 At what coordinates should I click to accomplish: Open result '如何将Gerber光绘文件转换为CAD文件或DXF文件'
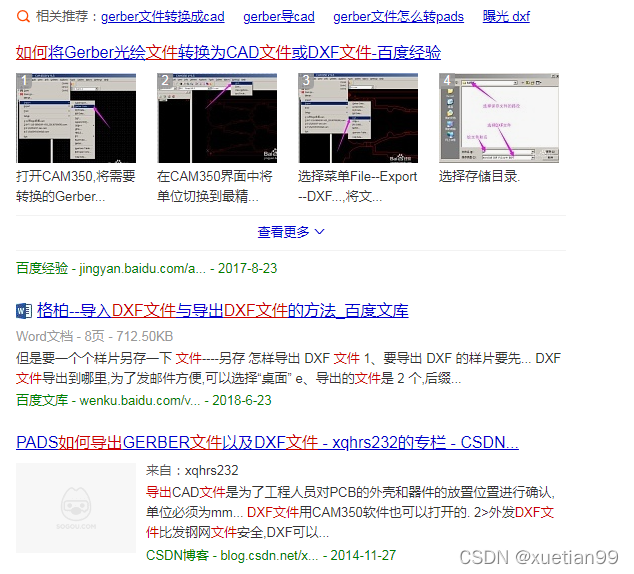click(228, 53)
